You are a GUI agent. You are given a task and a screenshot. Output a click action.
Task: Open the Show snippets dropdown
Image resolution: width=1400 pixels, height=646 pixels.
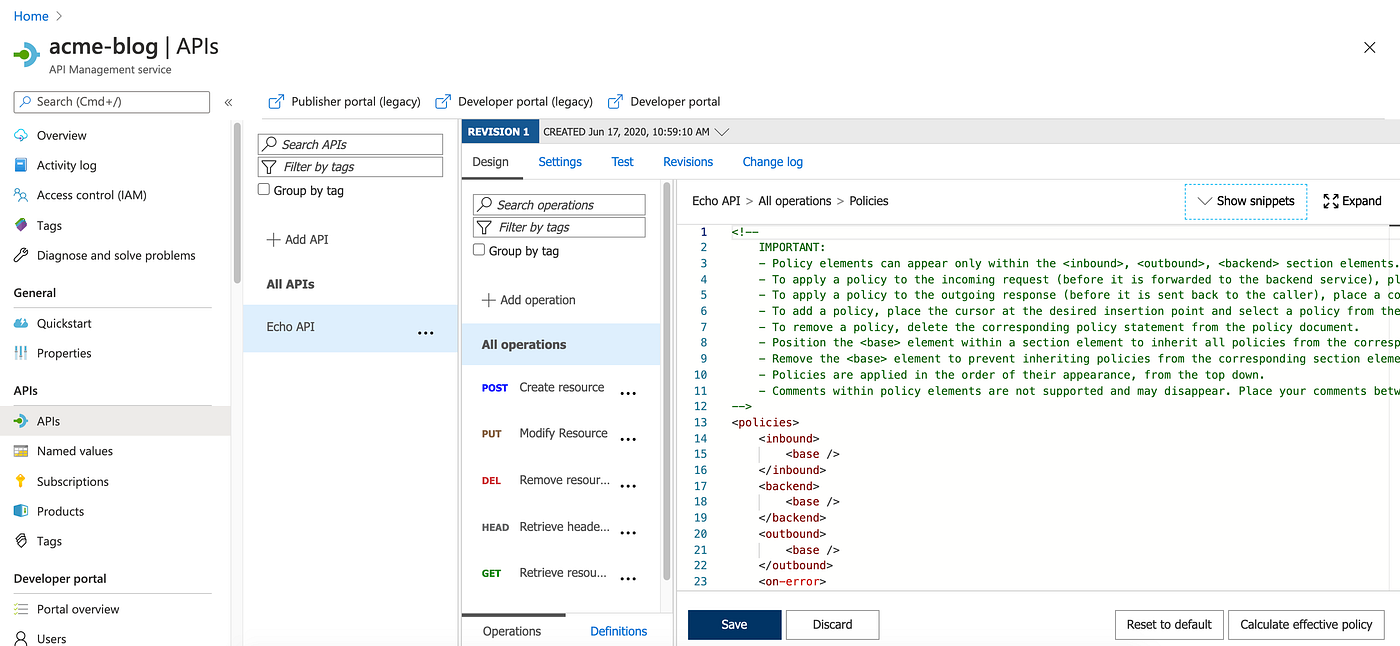click(x=1245, y=200)
